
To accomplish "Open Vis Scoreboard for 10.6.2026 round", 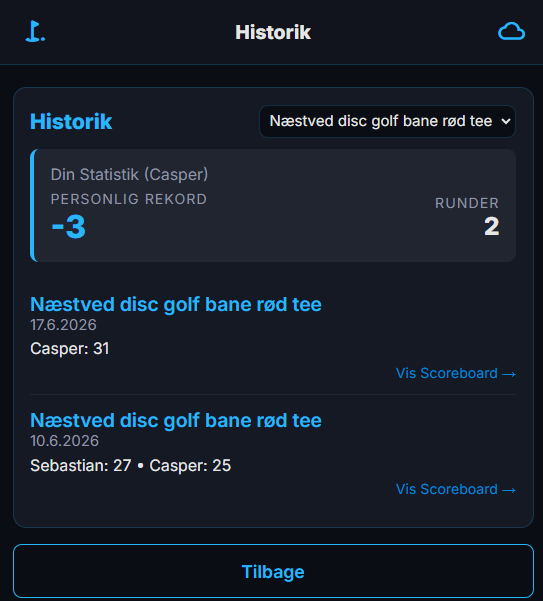I will click(x=456, y=489).
